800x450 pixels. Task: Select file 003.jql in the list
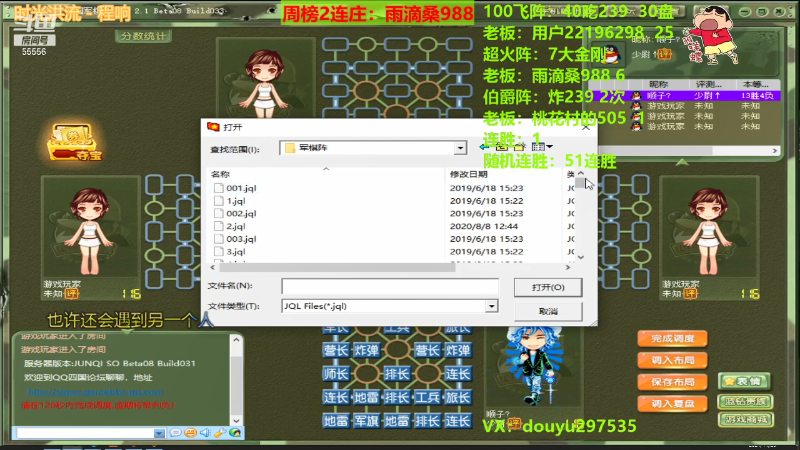pos(241,239)
